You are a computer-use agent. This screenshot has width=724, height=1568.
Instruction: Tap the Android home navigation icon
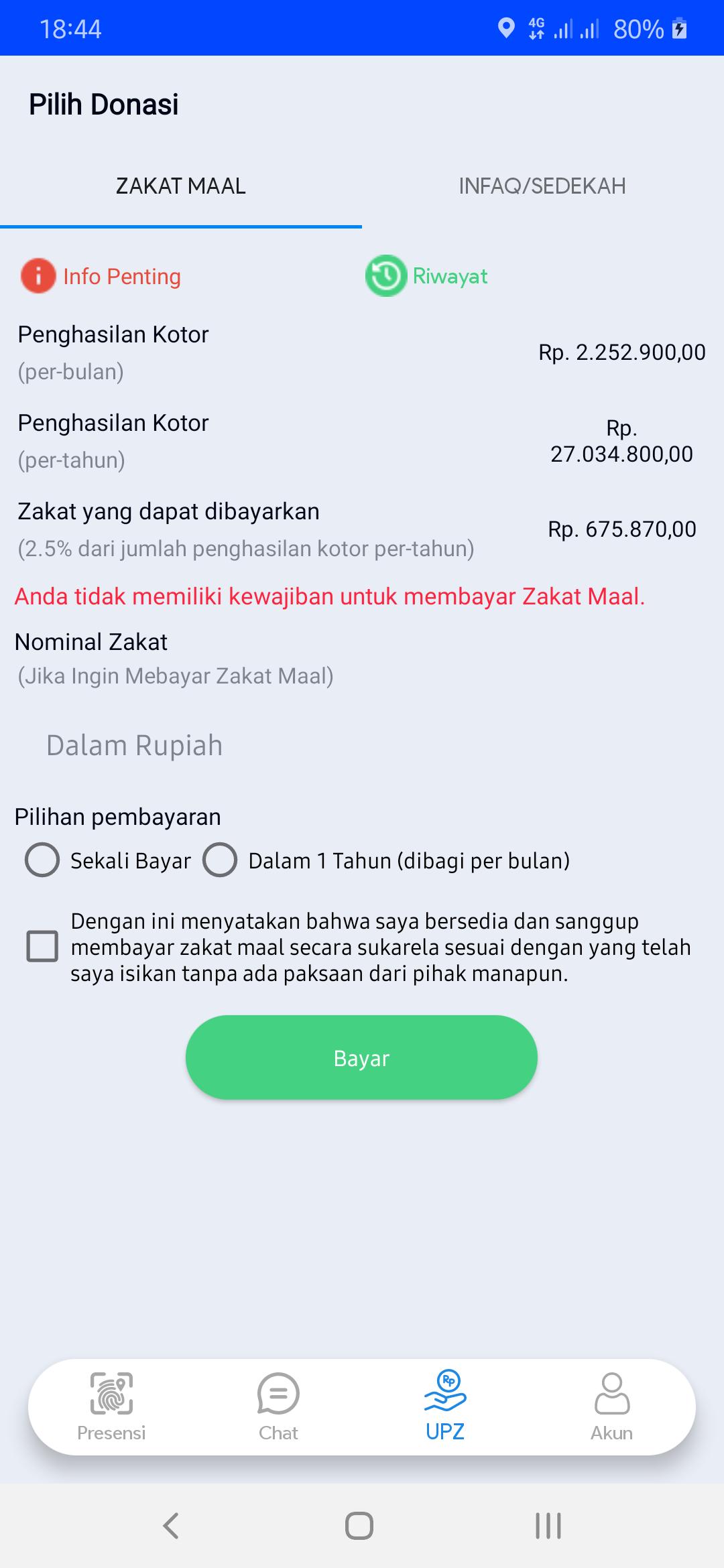pyautogui.click(x=359, y=1526)
